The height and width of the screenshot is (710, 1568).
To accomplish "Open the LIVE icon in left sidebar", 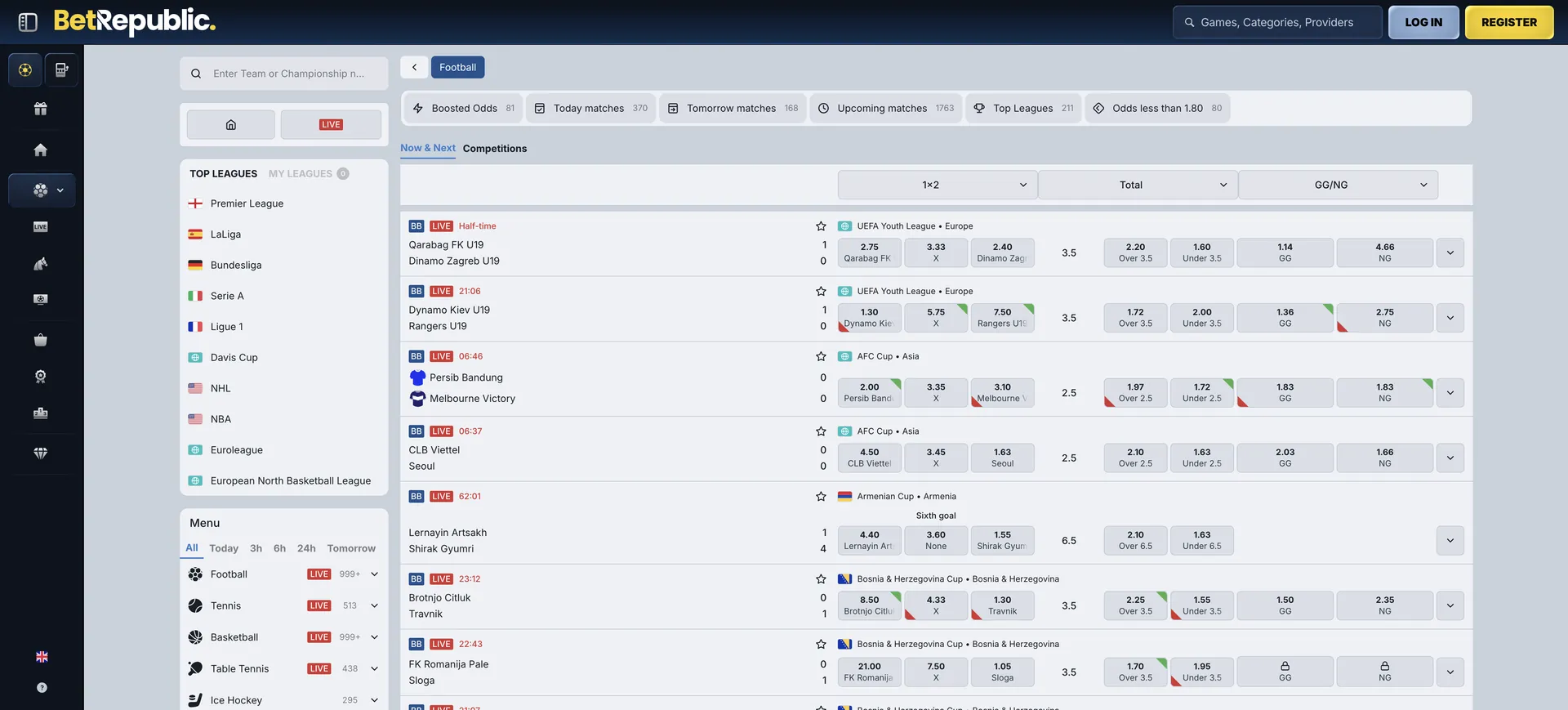I will coord(41,227).
